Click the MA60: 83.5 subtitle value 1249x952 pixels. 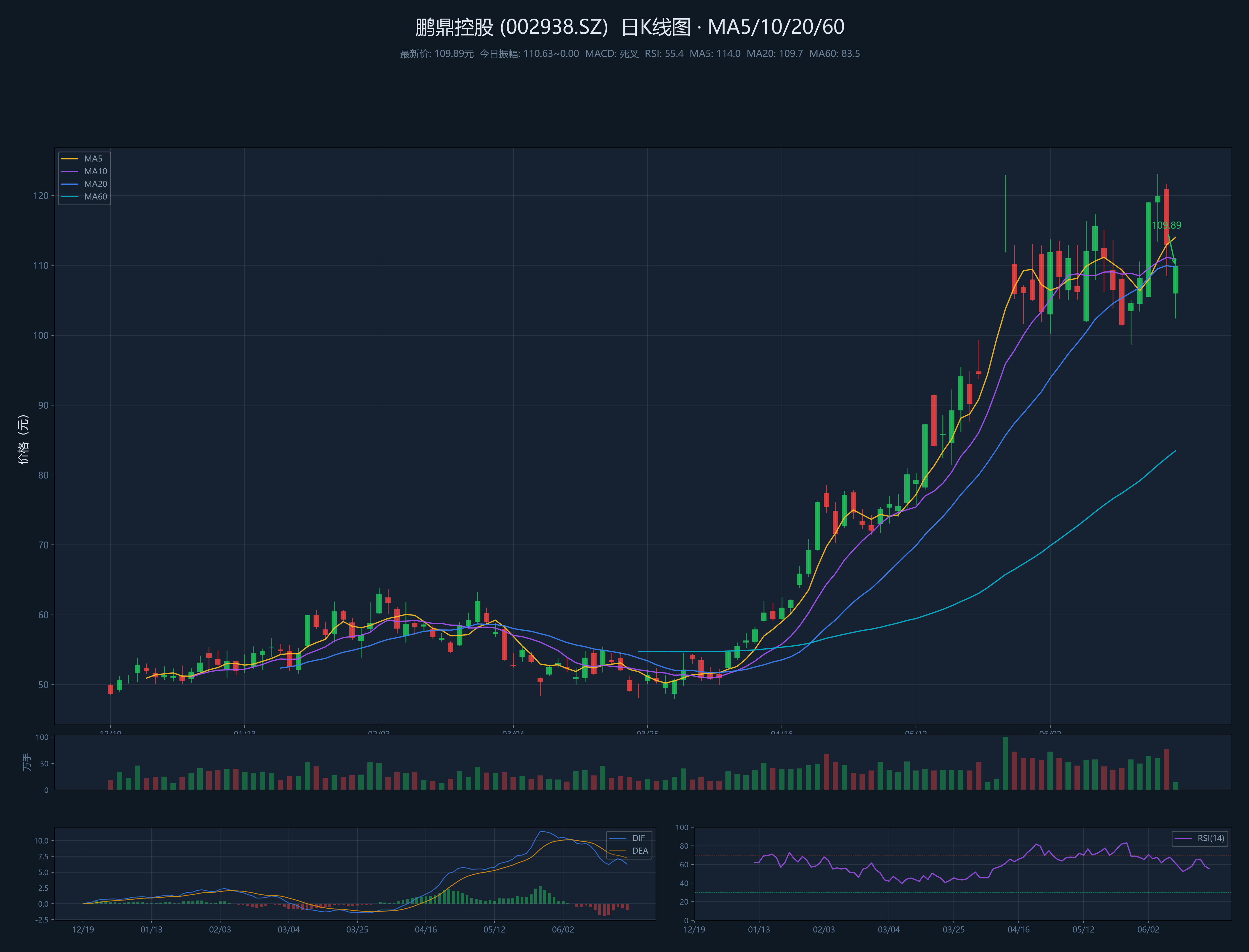pos(834,54)
